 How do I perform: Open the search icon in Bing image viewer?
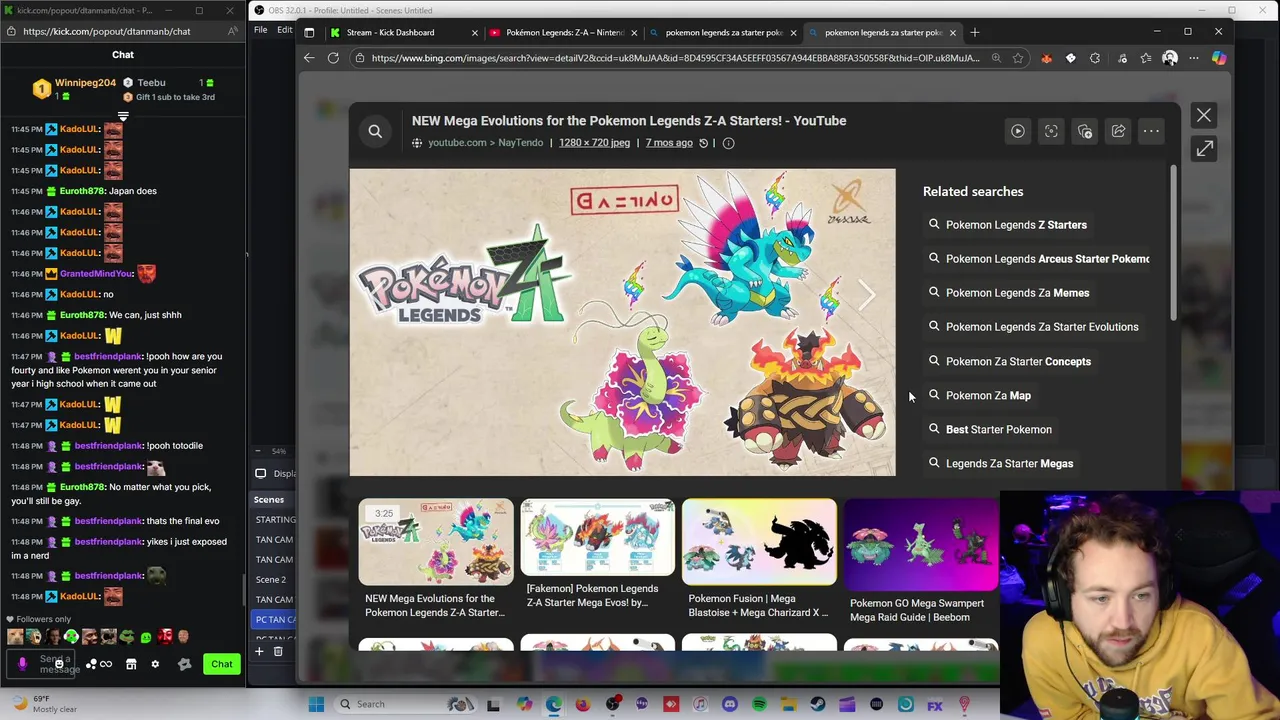click(x=375, y=131)
